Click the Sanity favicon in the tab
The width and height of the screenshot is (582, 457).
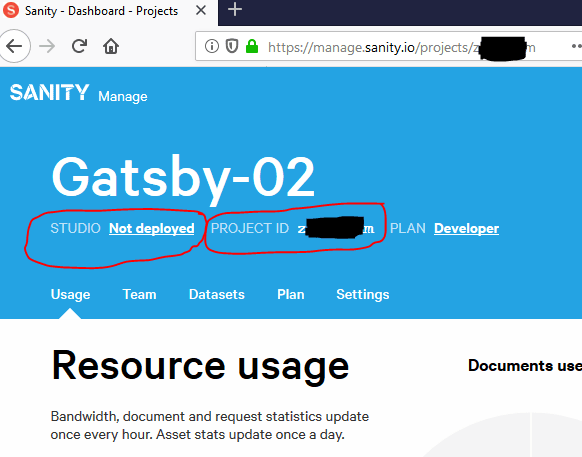(x=11, y=10)
